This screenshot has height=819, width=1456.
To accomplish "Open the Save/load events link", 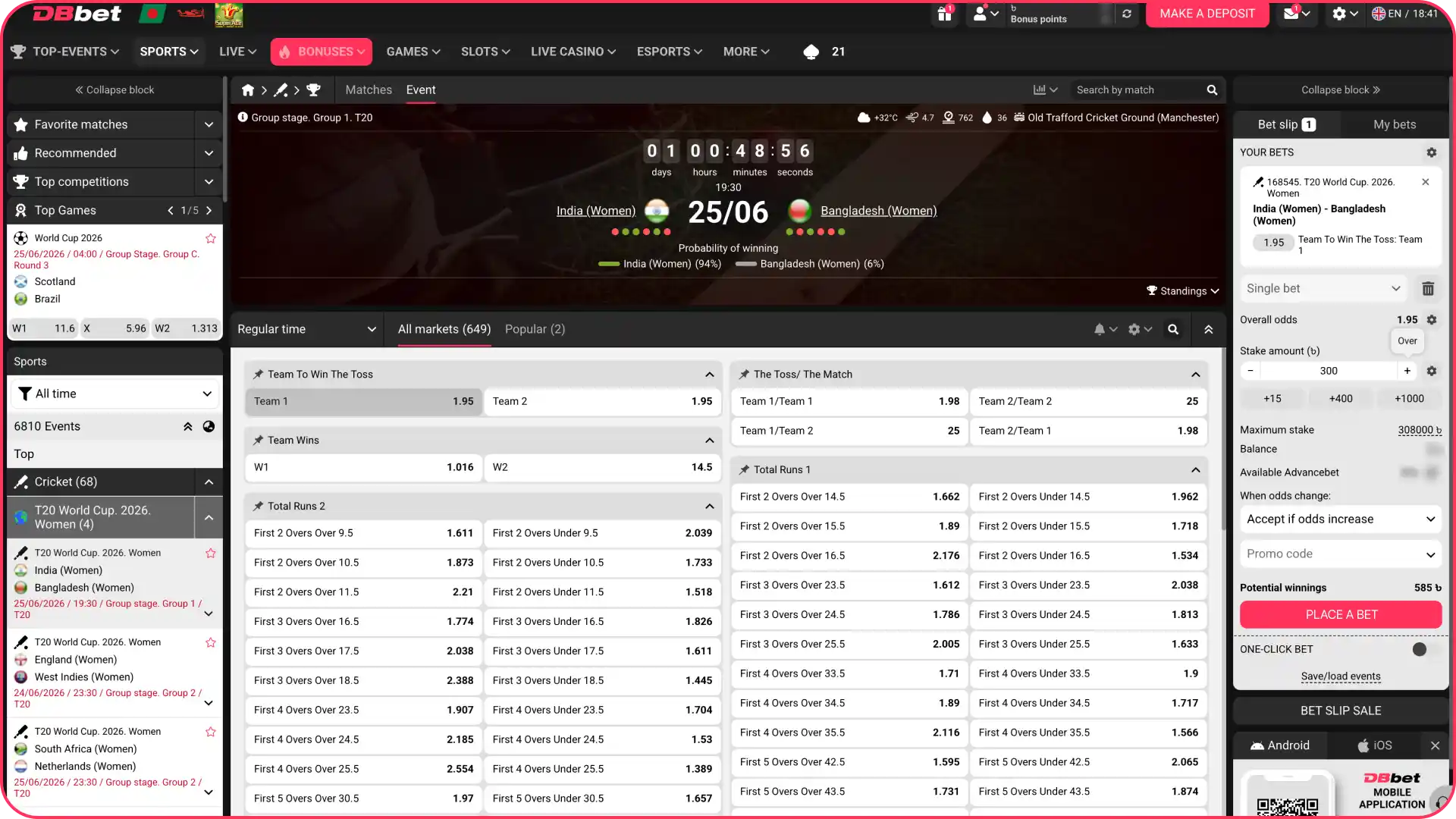I will point(1341,677).
